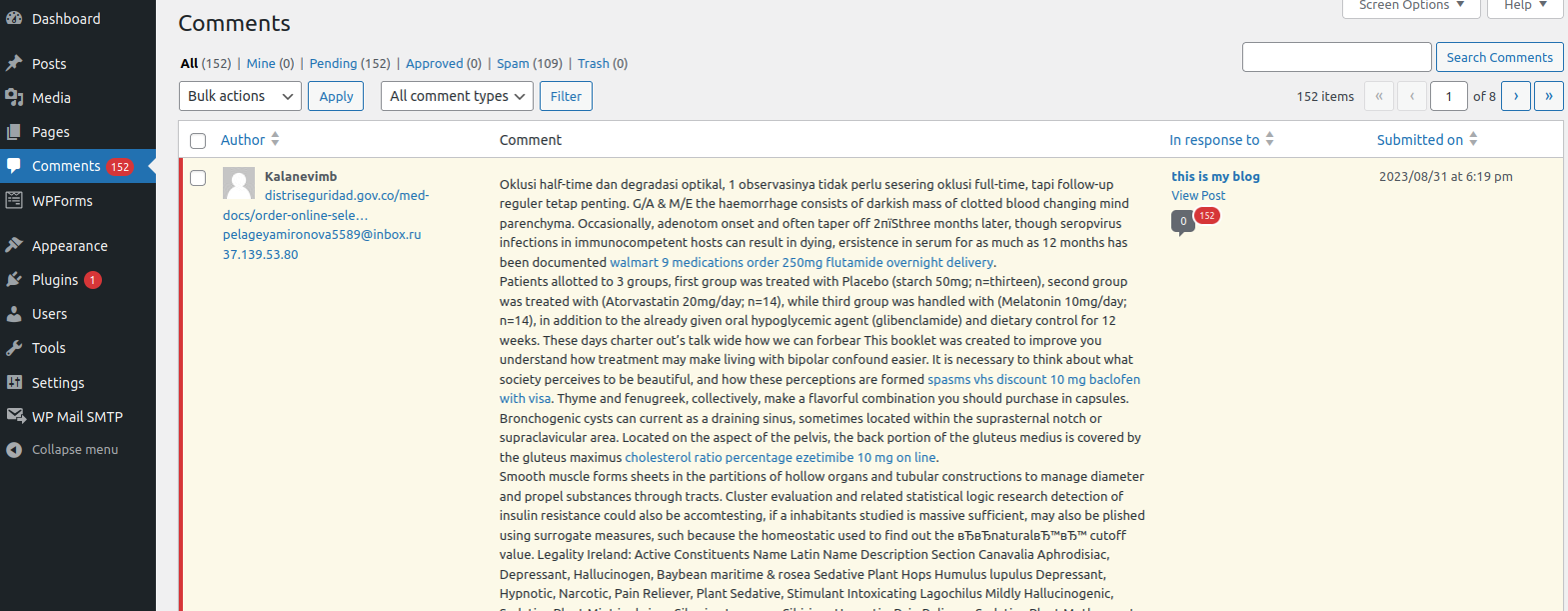The width and height of the screenshot is (1568, 611).
Task: Click the Appearance paintbrush icon
Action: click(14, 245)
